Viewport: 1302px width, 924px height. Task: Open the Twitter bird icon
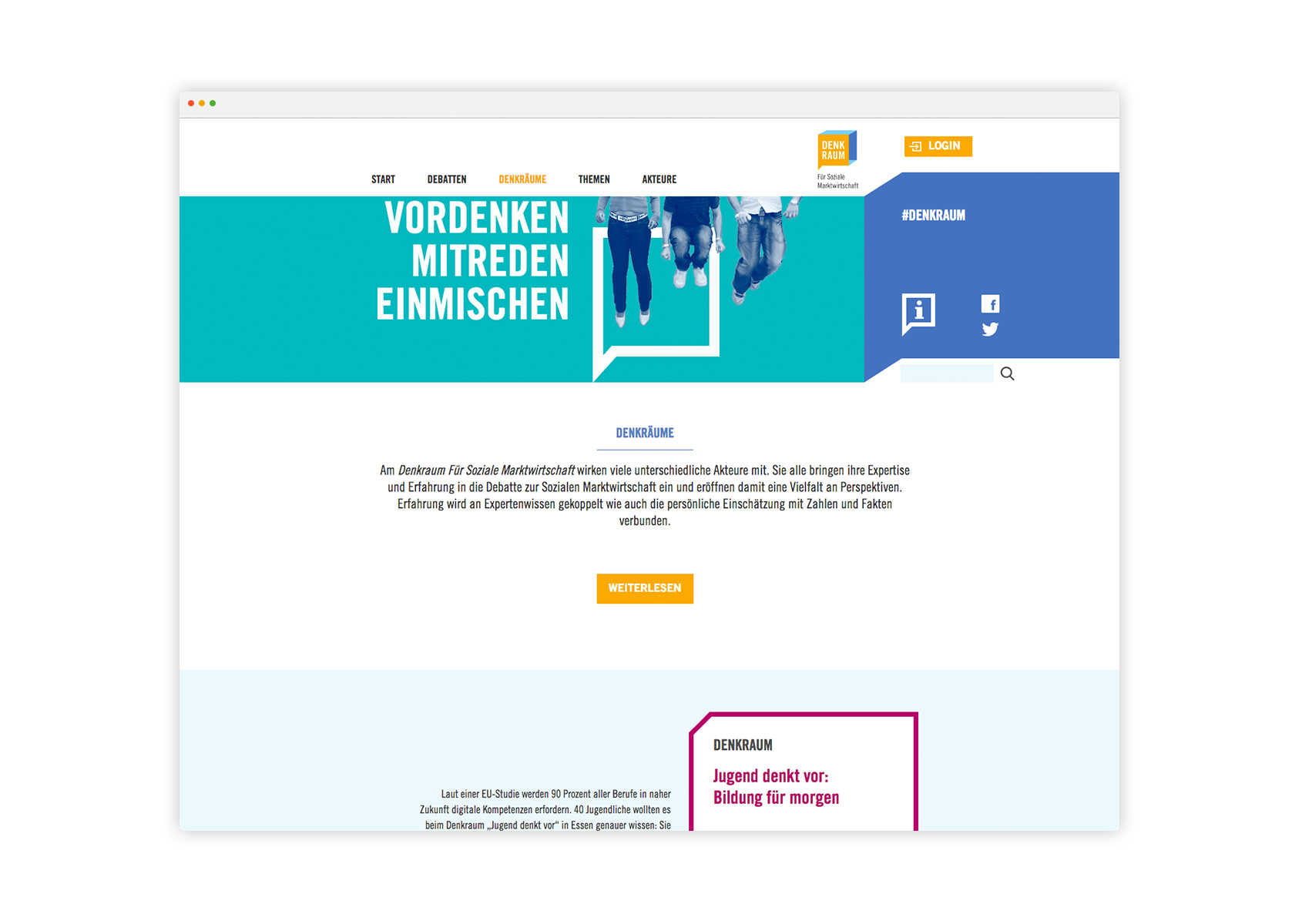[990, 330]
